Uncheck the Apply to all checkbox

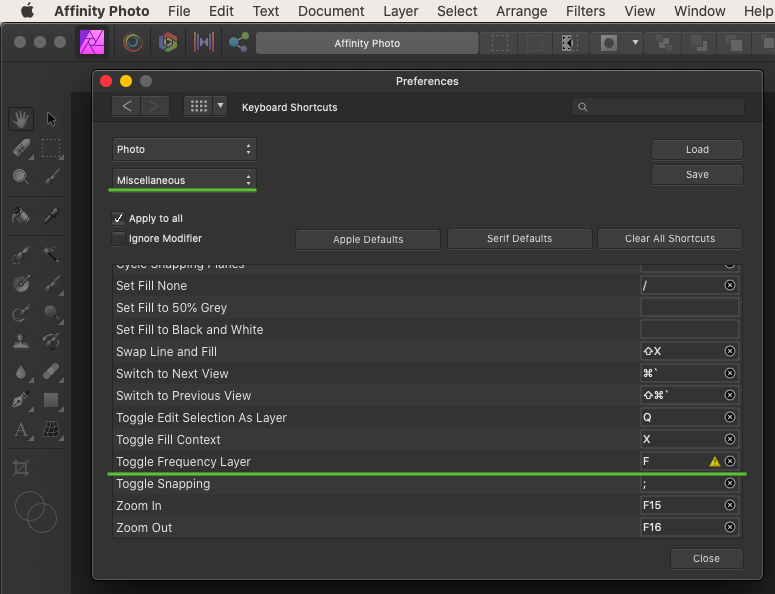(x=119, y=218)
